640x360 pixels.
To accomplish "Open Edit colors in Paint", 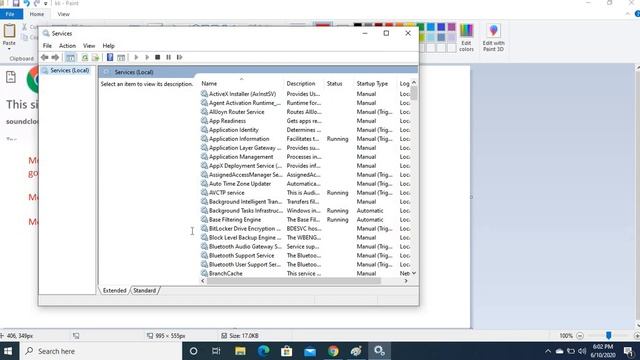I will coord(466,38).
